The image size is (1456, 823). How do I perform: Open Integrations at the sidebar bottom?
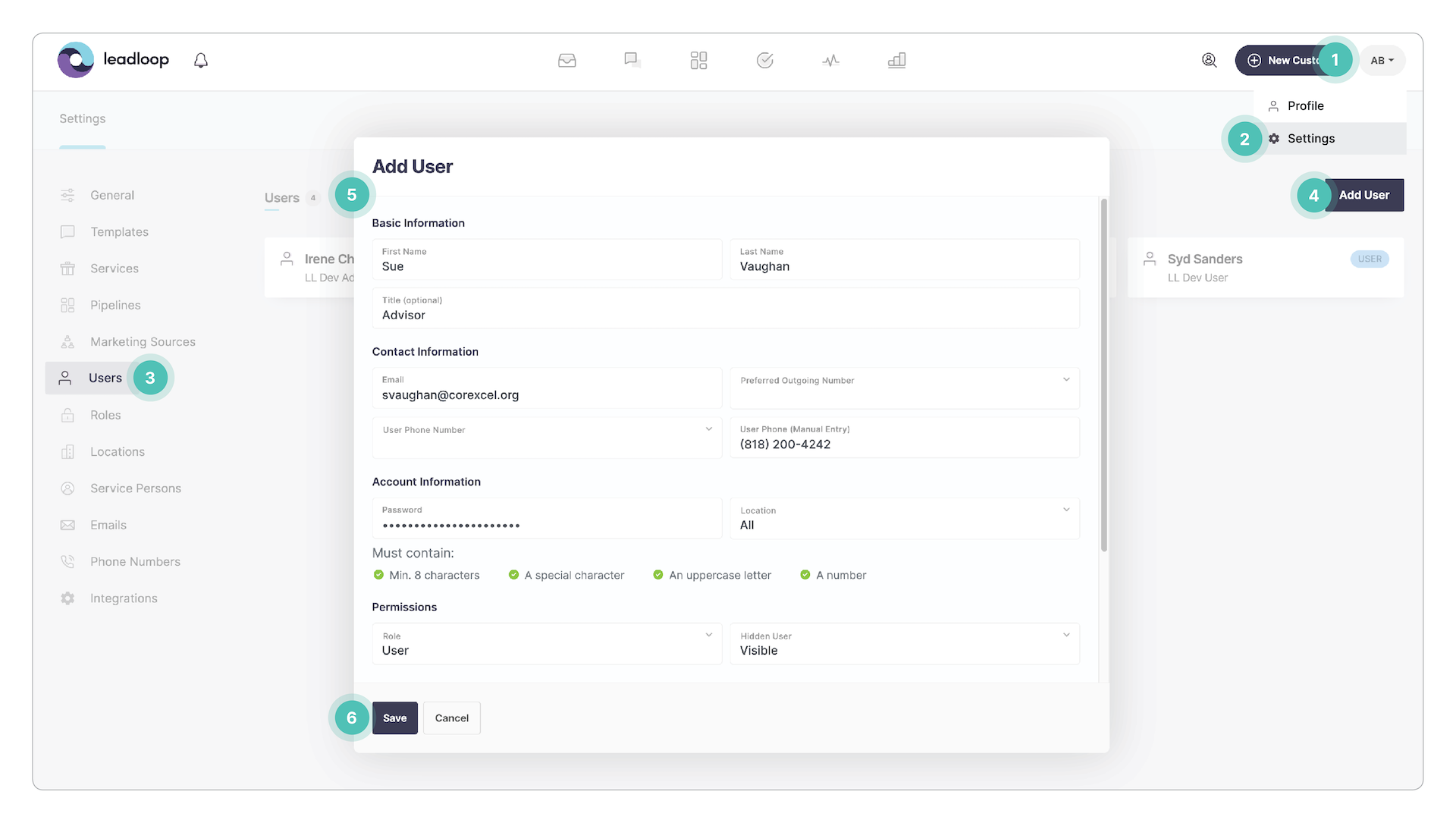click(x=124, y=598)
